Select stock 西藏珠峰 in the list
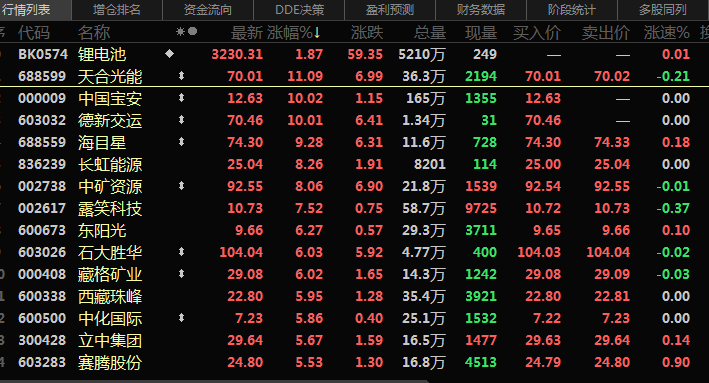Image resolution: width=709 pixels, height=383 pixels. [x=110, y=297]
